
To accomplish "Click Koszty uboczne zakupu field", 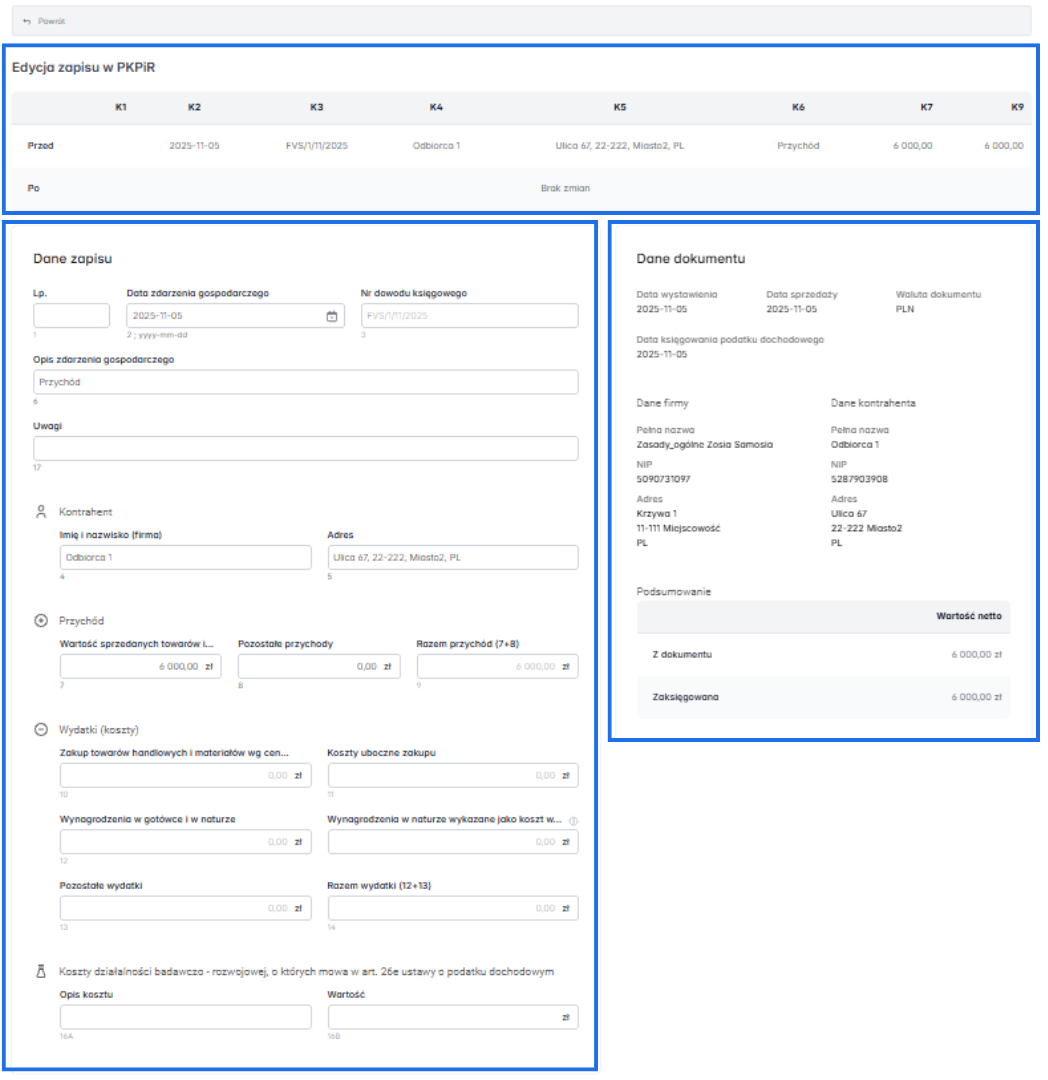I will [x=453, y=776].
